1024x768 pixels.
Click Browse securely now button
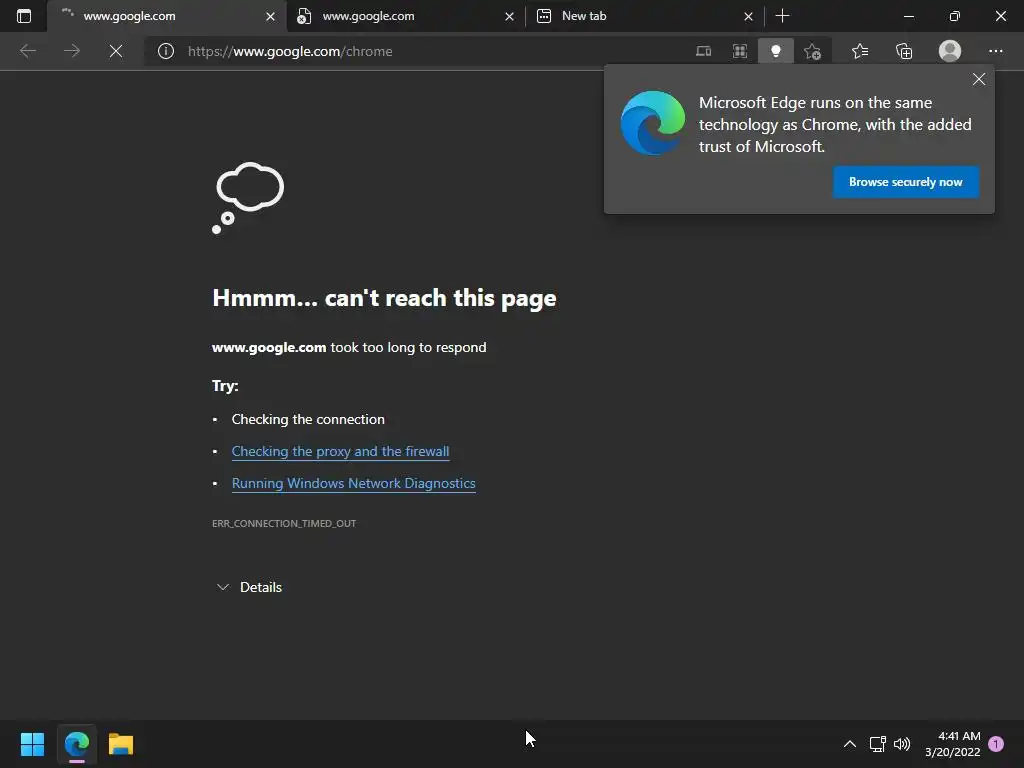[906, 182]
